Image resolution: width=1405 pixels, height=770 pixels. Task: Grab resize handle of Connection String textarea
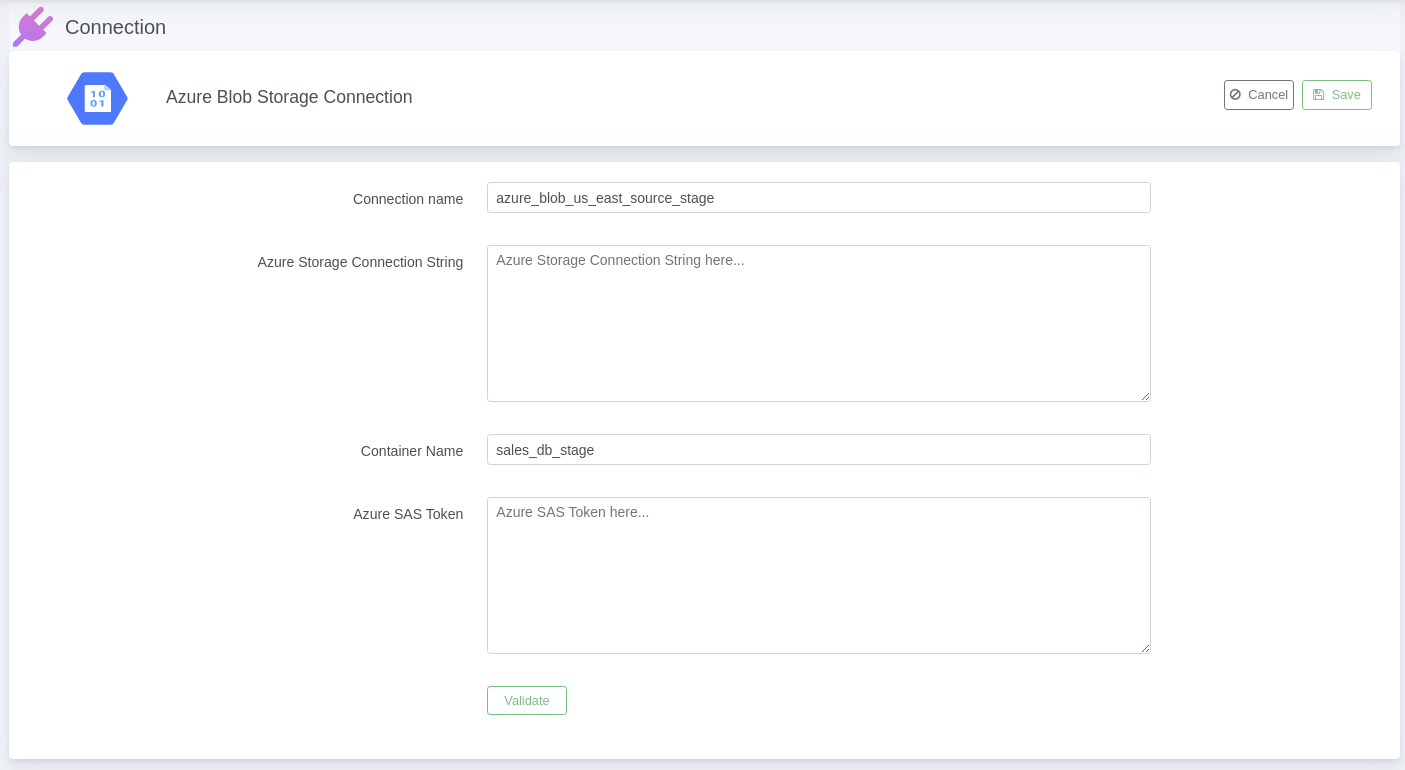[x=1145, y=396]
